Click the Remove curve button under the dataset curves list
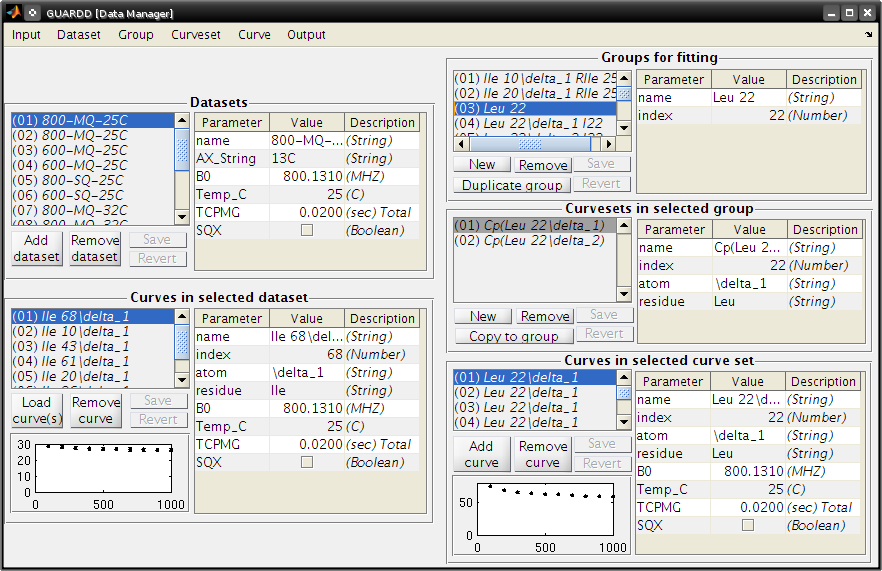Image resolution: width=882 pixels, height=571 pixels. click(96, 411)
